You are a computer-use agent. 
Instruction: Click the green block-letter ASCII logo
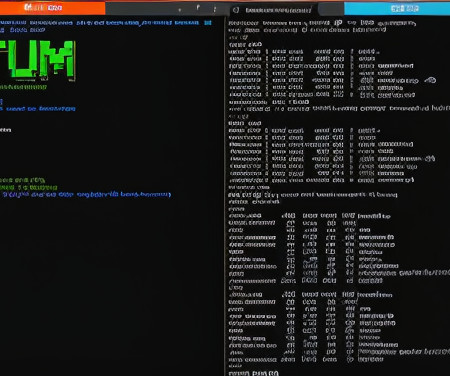(x=38, y=60)
